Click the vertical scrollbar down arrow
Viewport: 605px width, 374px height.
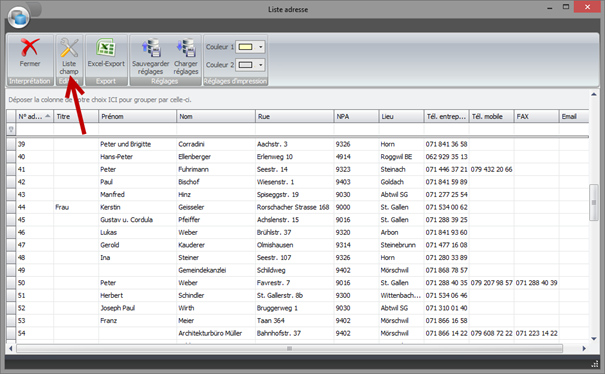(594, 338)
